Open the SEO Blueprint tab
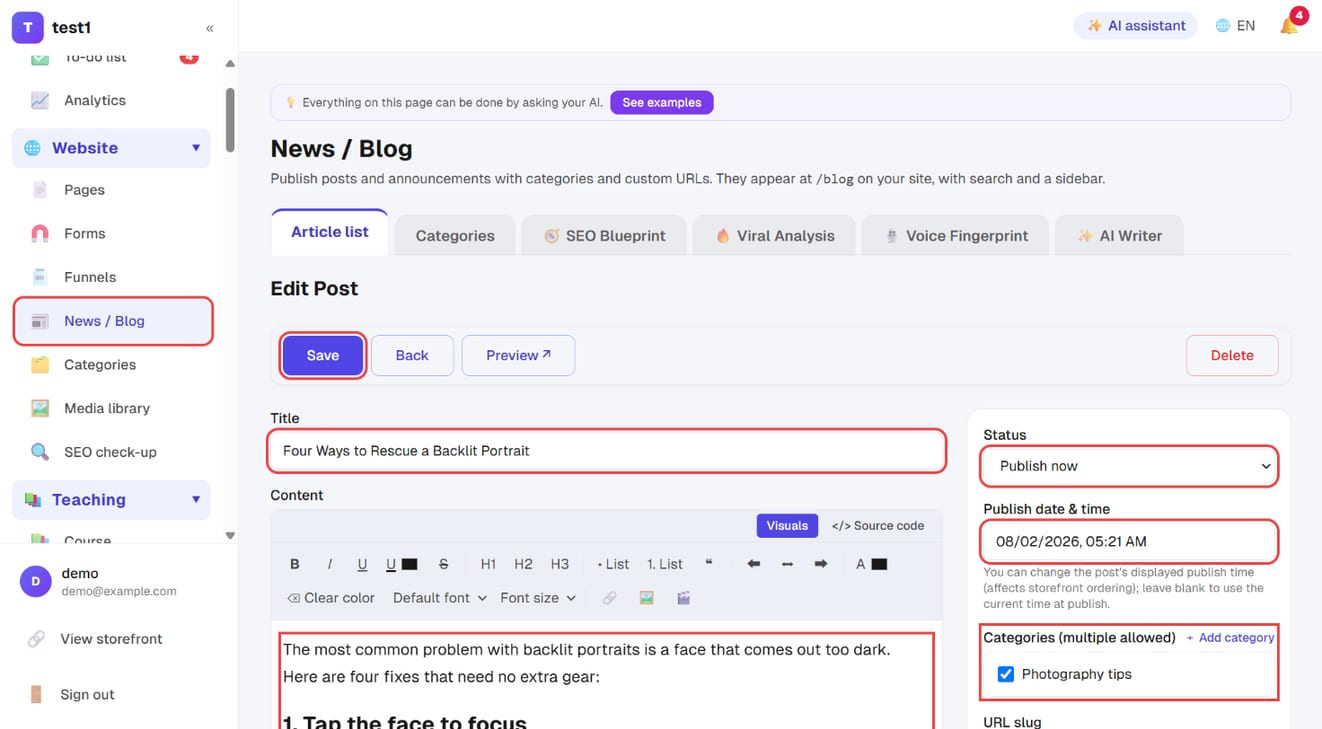Screen dimensions: 1322x729 [x=605, y=236]
